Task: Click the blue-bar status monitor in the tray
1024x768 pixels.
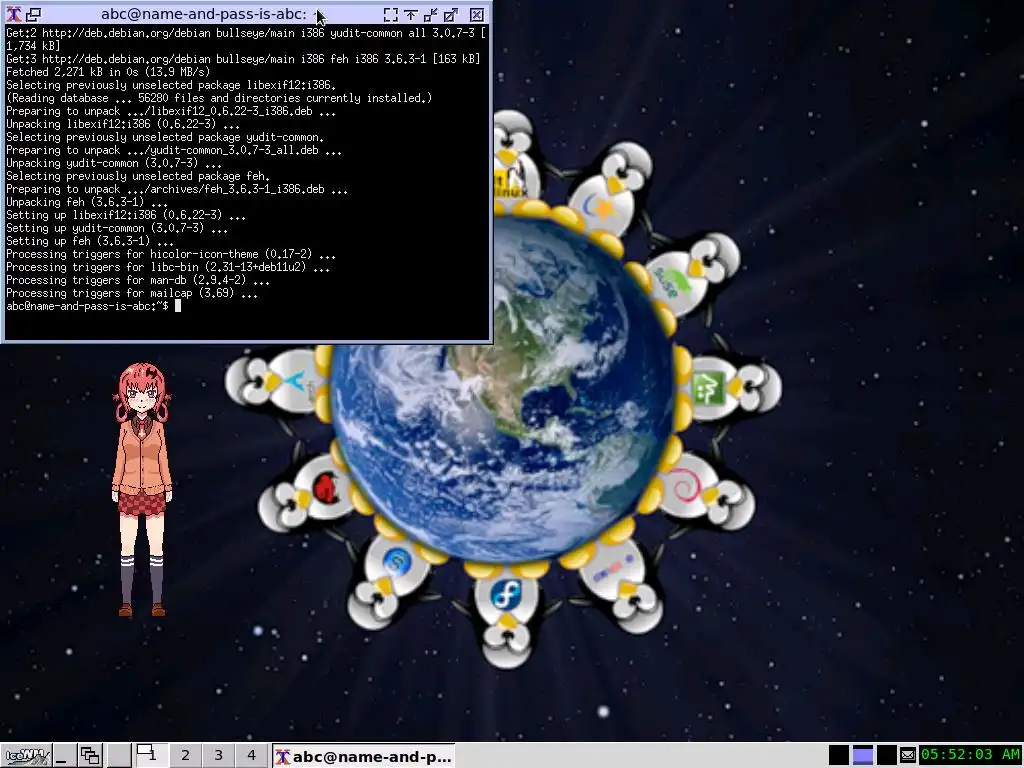Action: coord(863,755)
